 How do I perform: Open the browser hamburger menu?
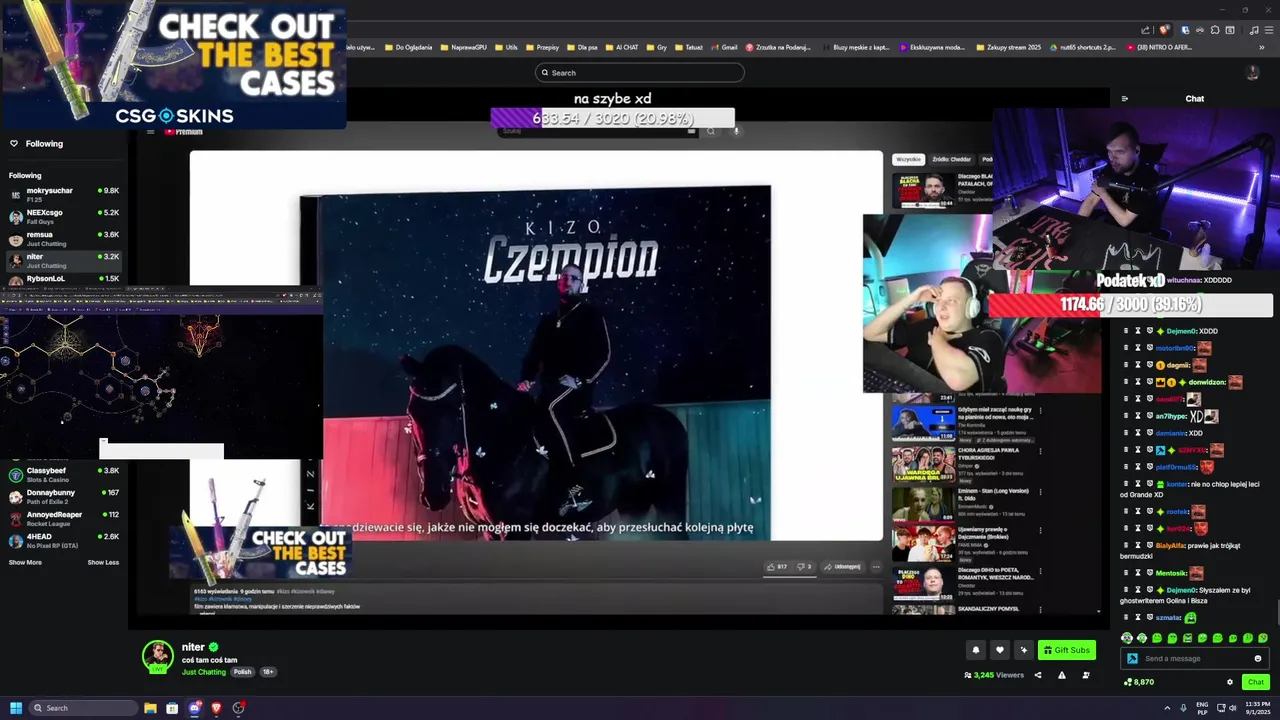[x=1268, y=30]
